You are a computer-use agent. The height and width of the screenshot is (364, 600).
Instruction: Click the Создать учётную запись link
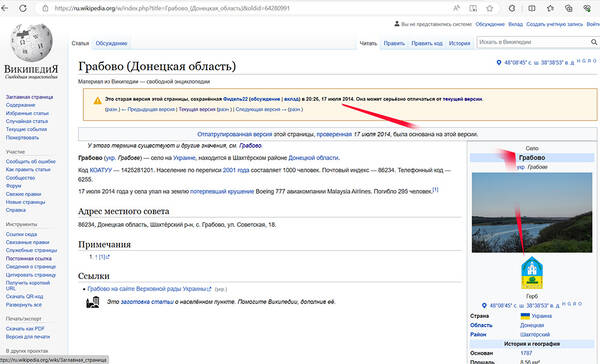click(554, 24)
